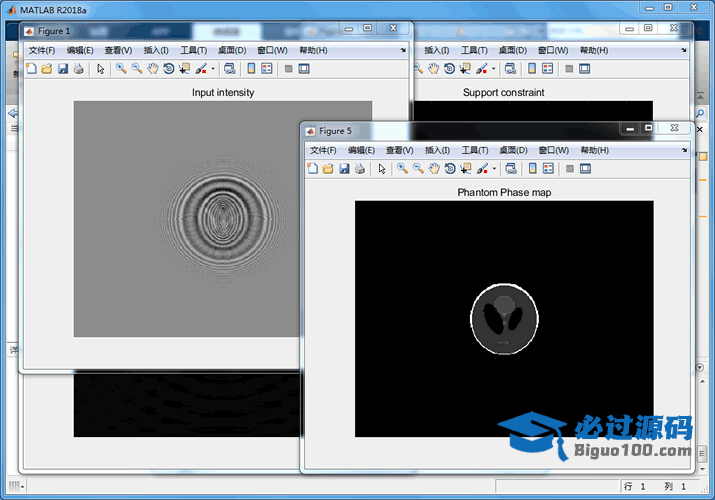Expand Brush tool color dropdown in Figure 5
Viewport: 715px width, 500px height.
[x=494, y=169]
